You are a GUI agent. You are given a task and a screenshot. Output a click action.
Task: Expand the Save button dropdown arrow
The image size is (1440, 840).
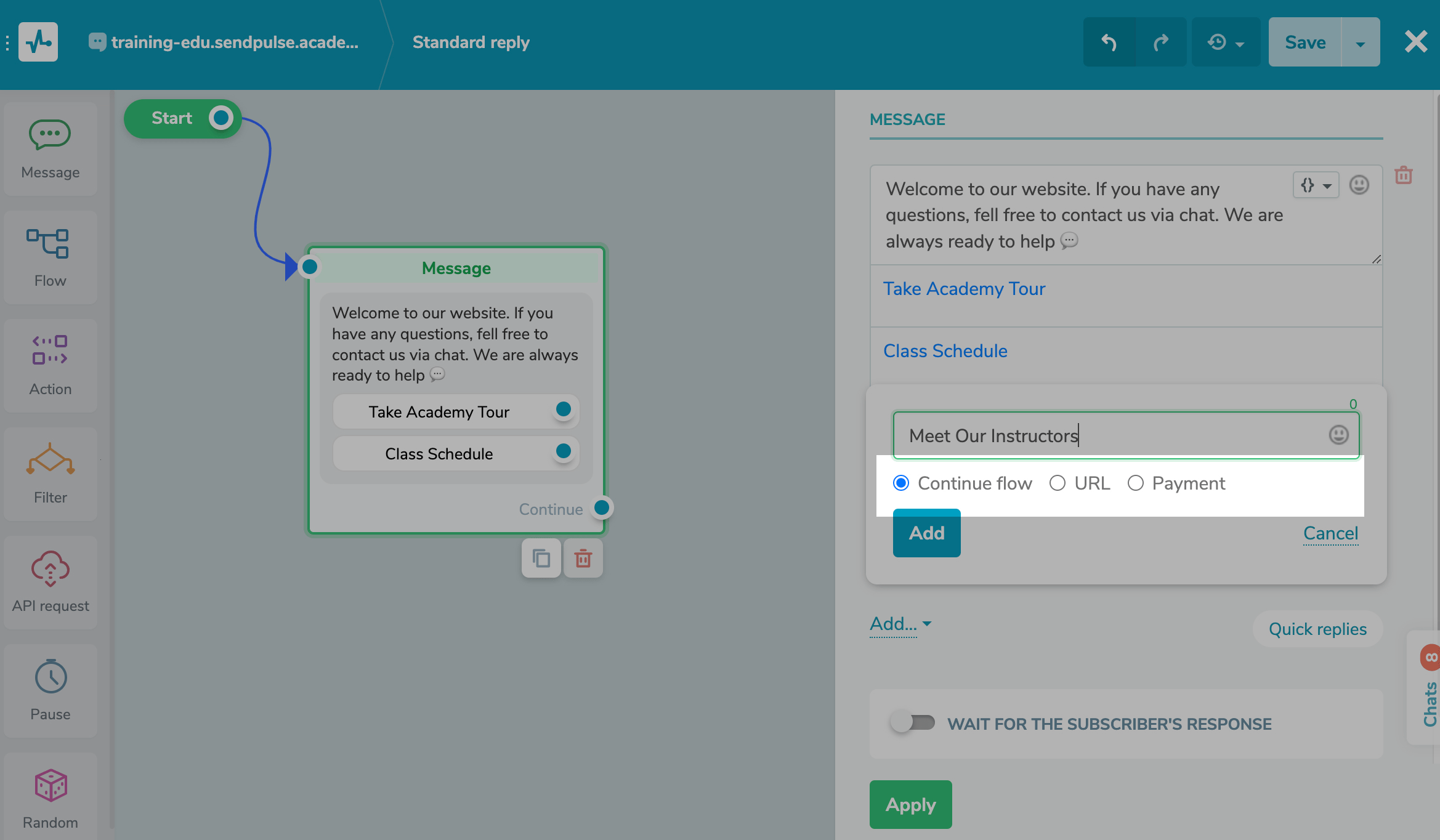(x=1359, y=41)
